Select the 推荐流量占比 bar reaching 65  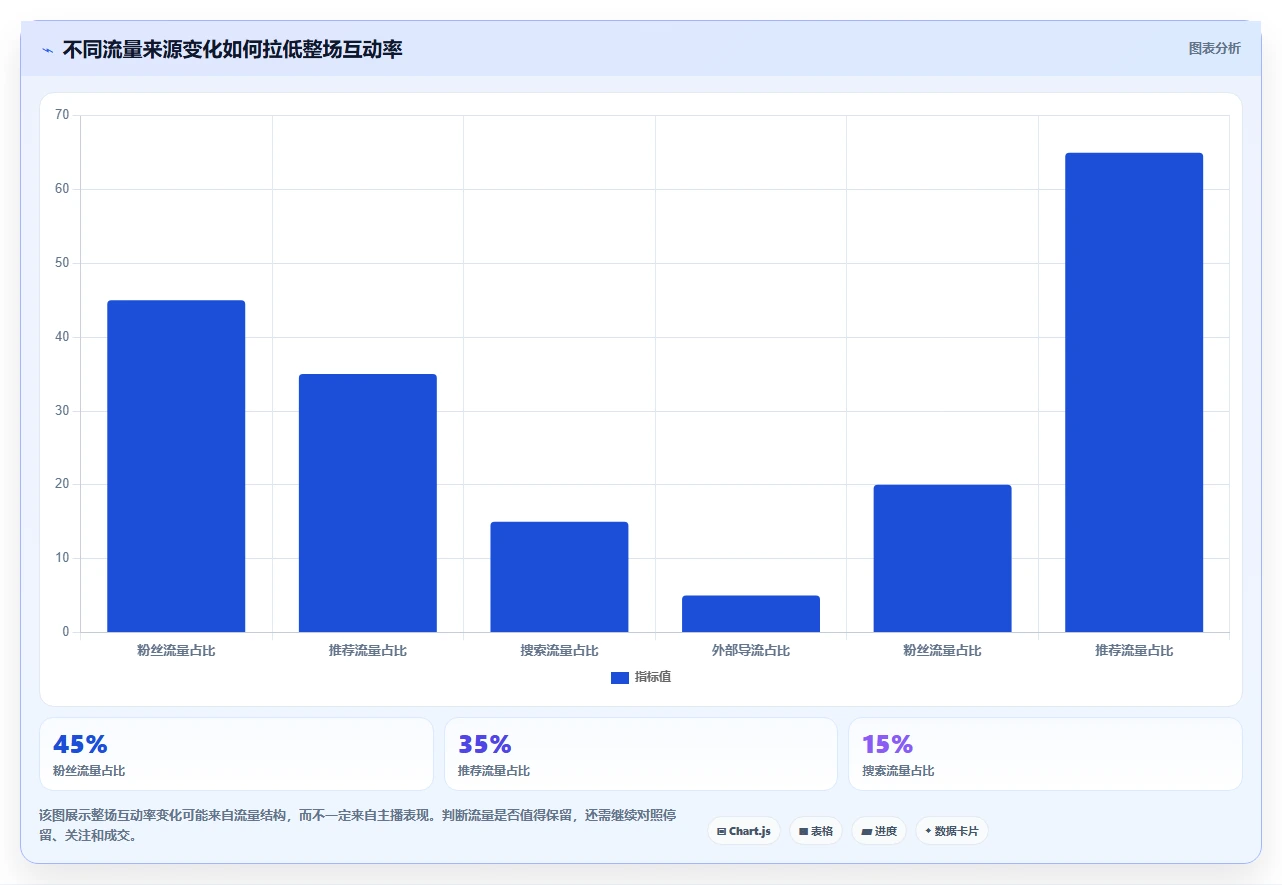click(x=1134, y=392)
